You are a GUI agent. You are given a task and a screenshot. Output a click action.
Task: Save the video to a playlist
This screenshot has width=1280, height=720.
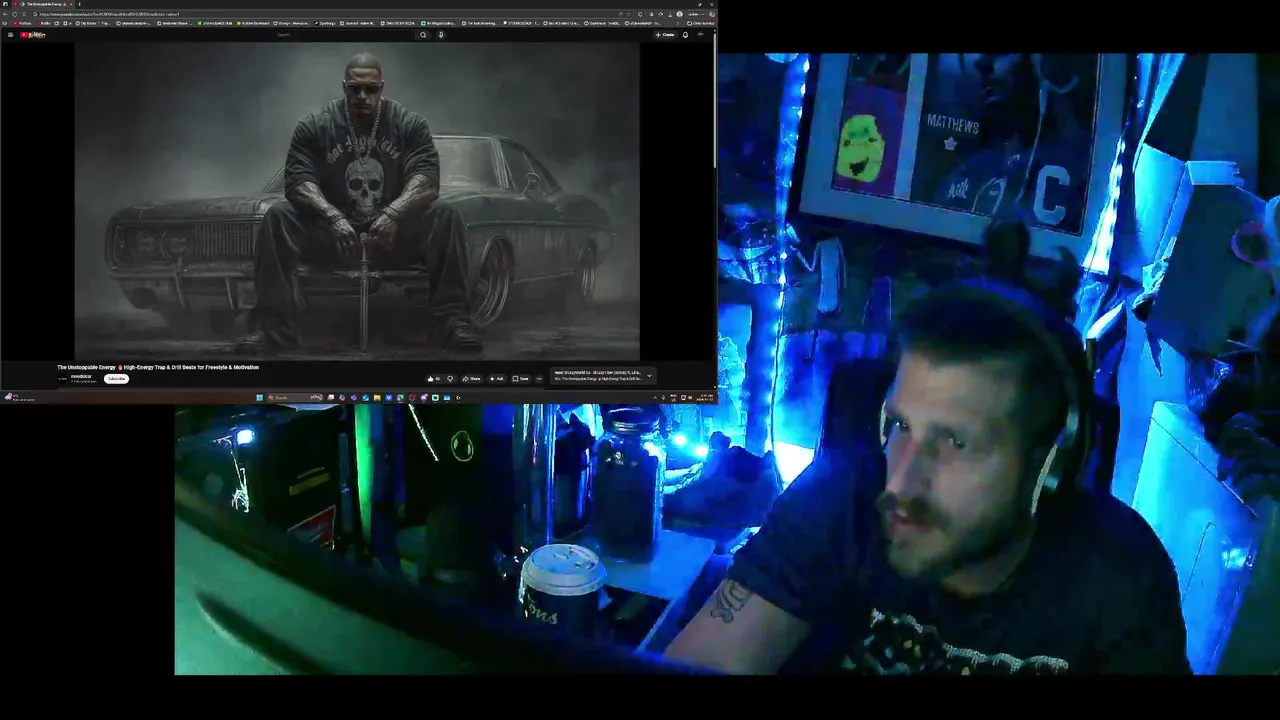(521, 379)
